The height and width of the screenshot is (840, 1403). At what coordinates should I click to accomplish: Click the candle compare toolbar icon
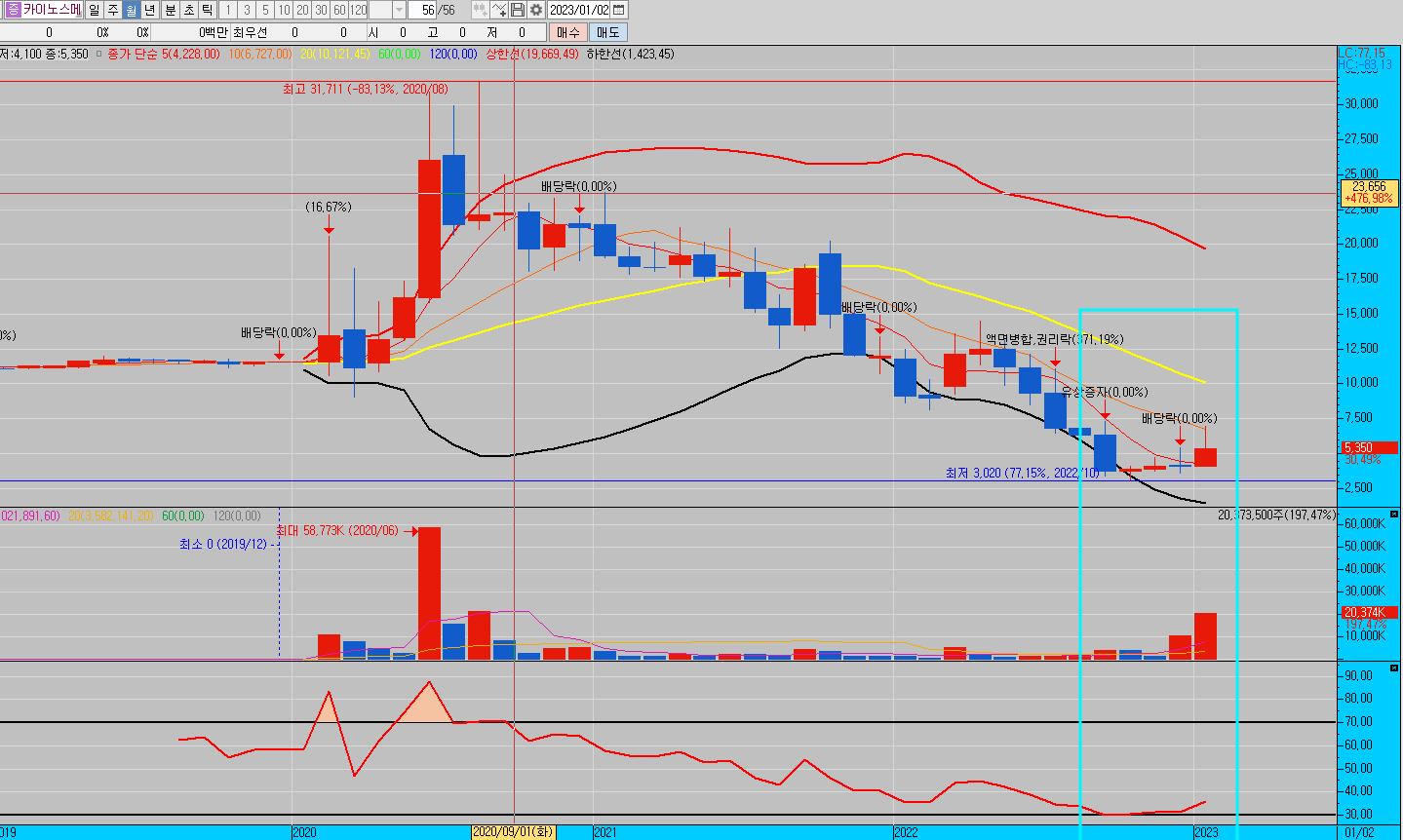[x=480, y=10]
